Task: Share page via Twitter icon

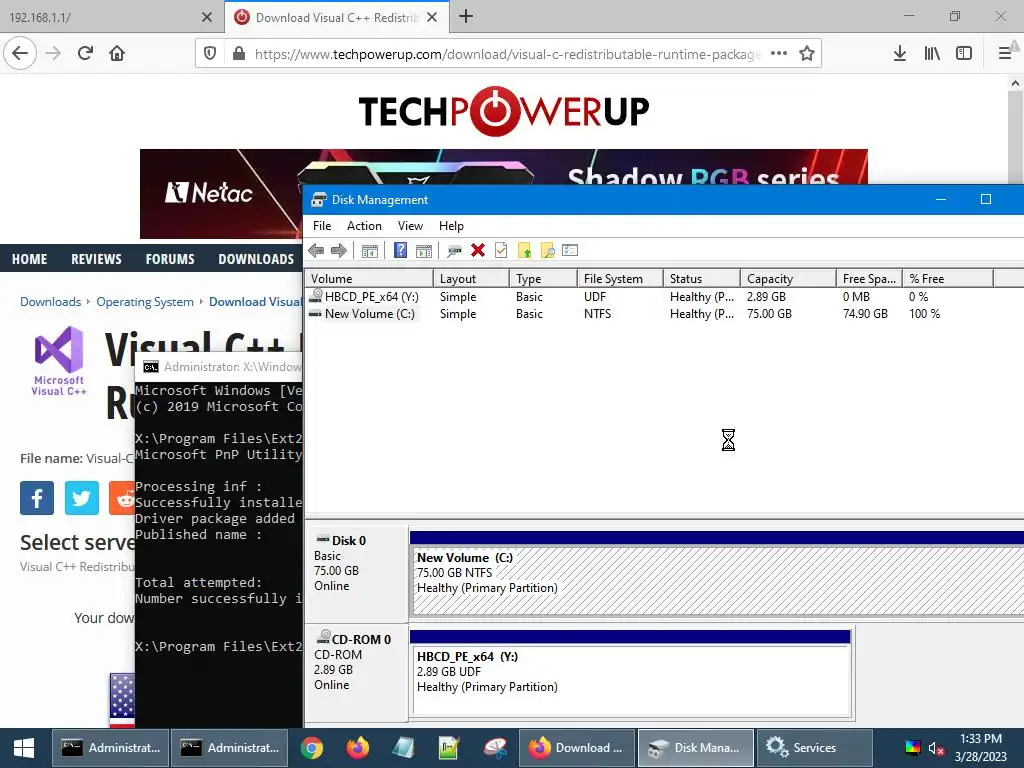Action: tap(82, 498)
